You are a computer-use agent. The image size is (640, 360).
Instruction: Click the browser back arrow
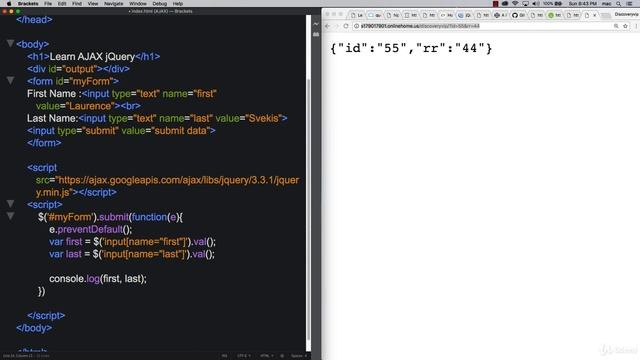[327, 26]
